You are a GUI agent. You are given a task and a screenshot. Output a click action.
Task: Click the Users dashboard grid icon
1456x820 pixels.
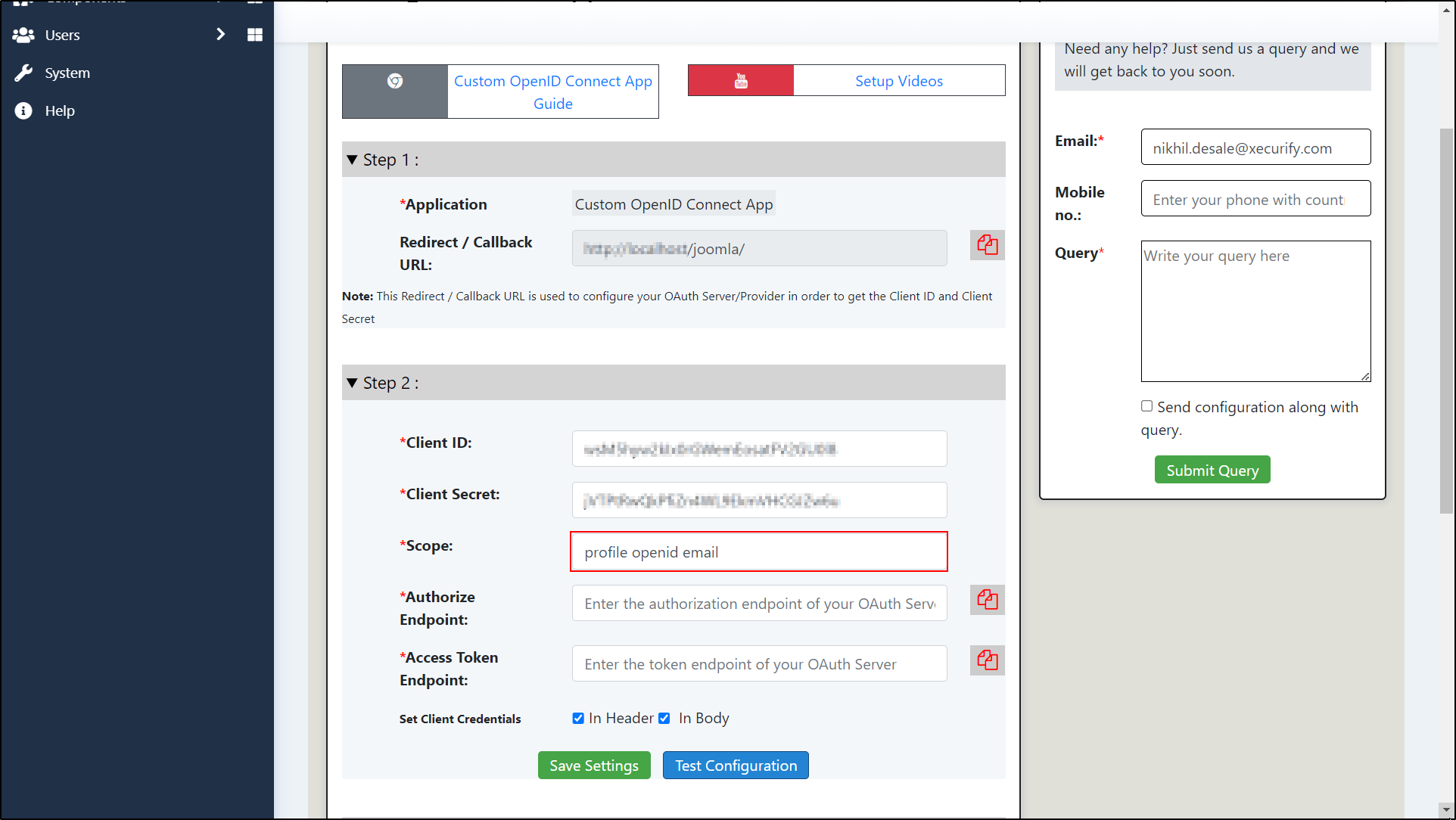pos(255,35)
